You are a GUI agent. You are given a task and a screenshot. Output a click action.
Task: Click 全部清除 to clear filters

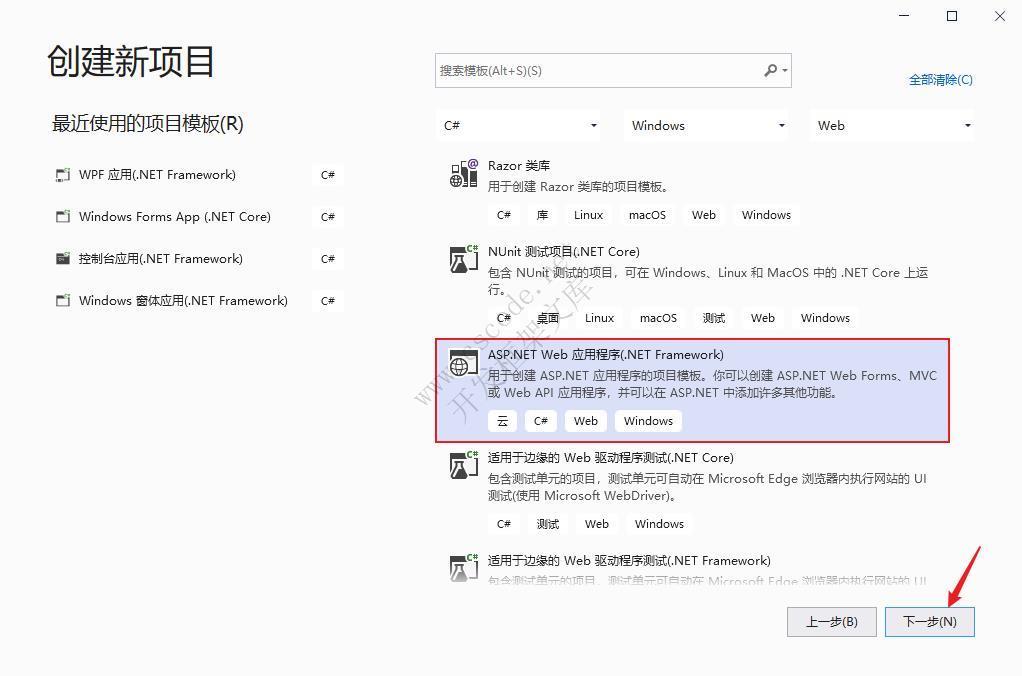[939, 79]
